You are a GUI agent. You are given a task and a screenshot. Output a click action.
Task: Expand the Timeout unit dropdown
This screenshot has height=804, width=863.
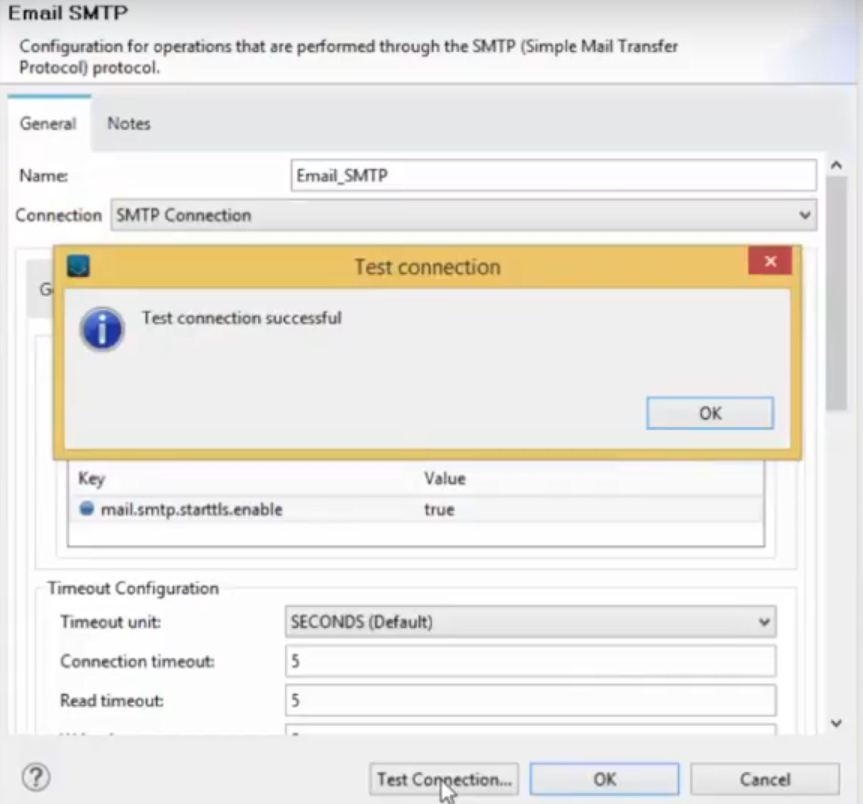[x=530, y=622]
